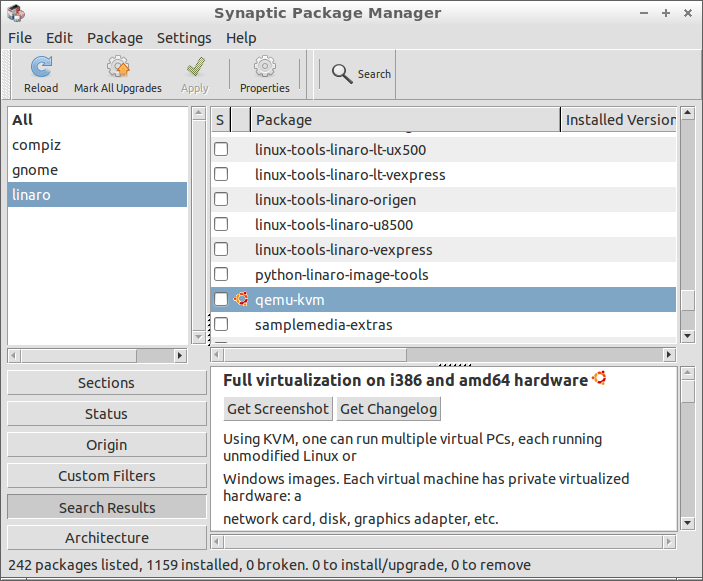
Task: Sort by the S status column header
Action: point(220,120)
